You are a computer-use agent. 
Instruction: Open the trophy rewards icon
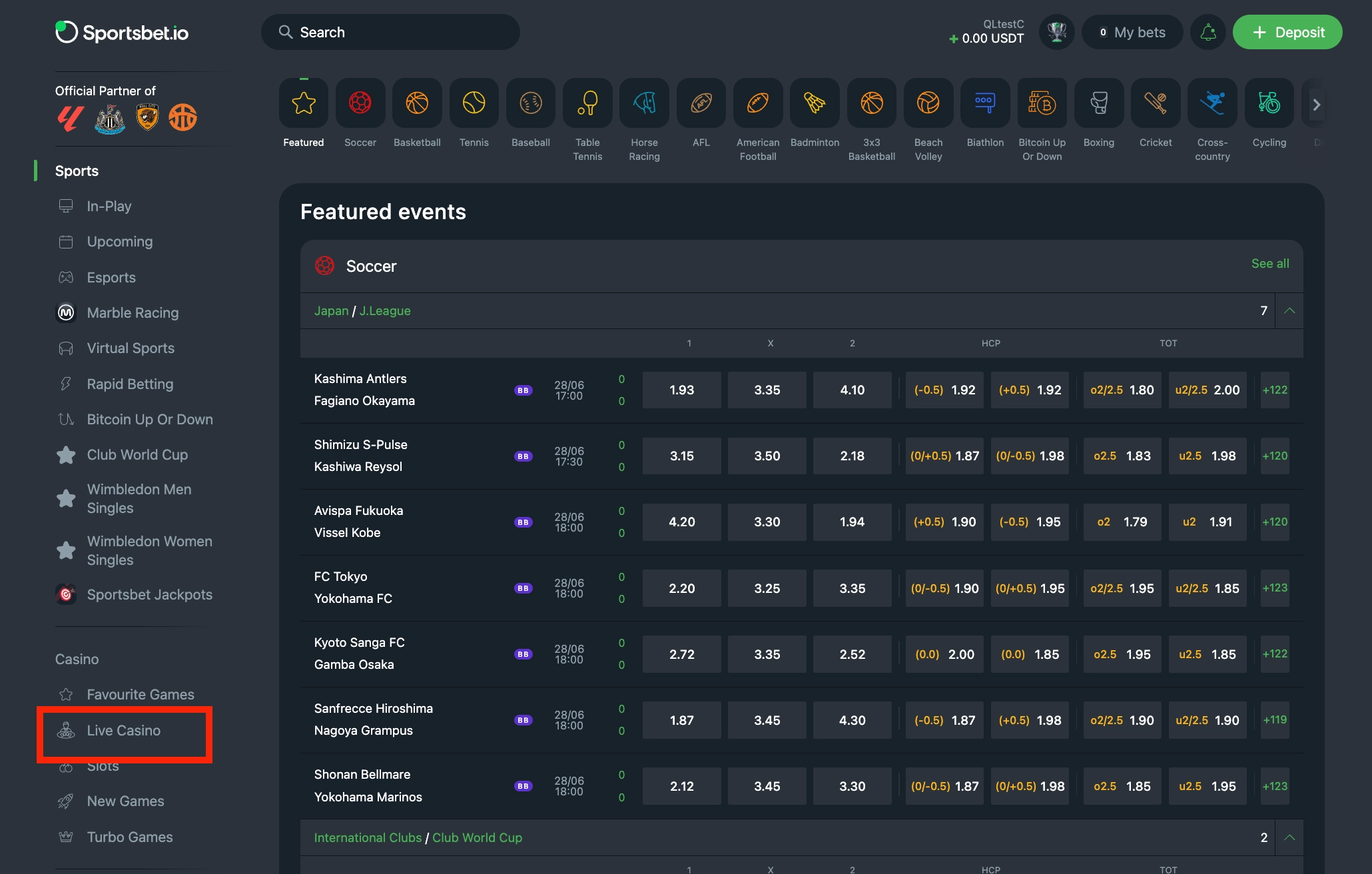pyautogui.click(x=1057, y=32)
